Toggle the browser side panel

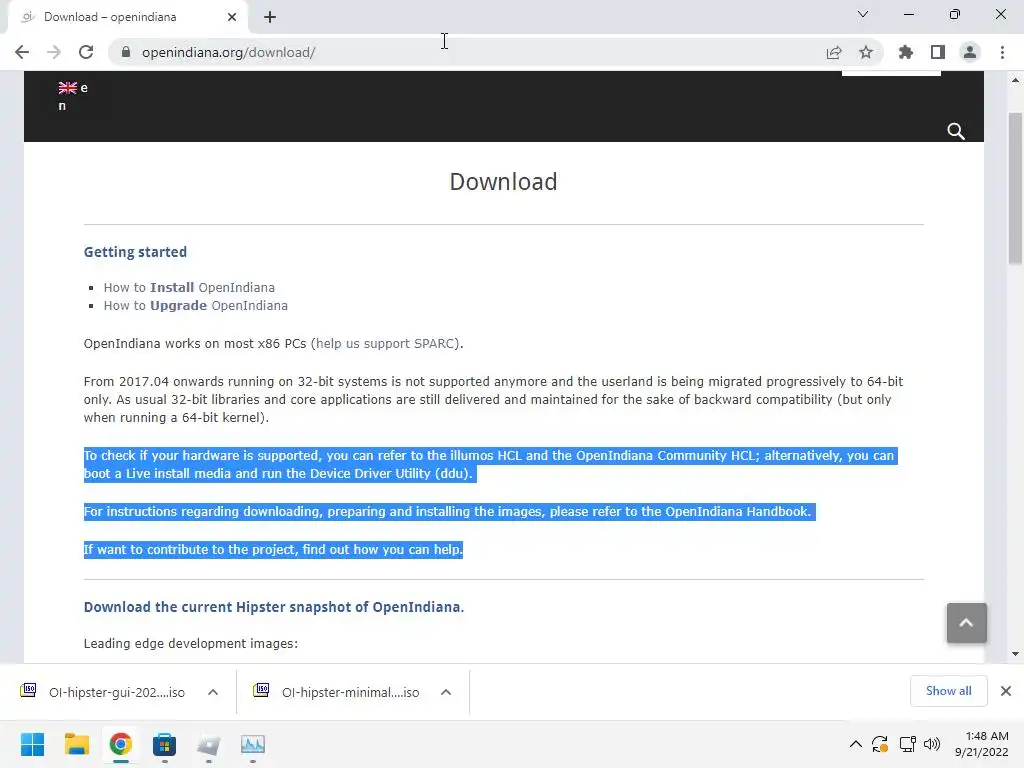[x=938, y=52]
